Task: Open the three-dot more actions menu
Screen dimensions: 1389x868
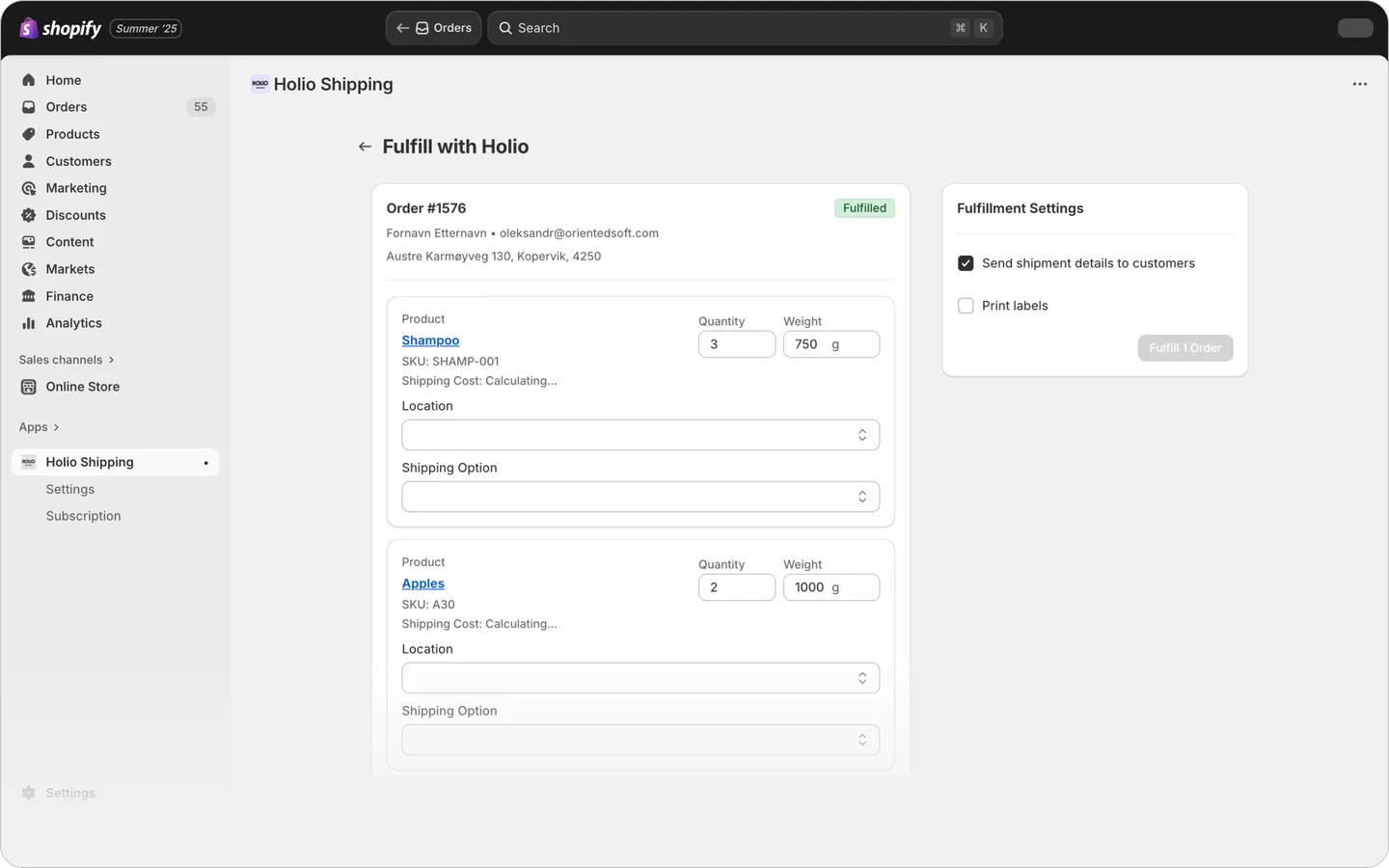Action: [1360, 84]
